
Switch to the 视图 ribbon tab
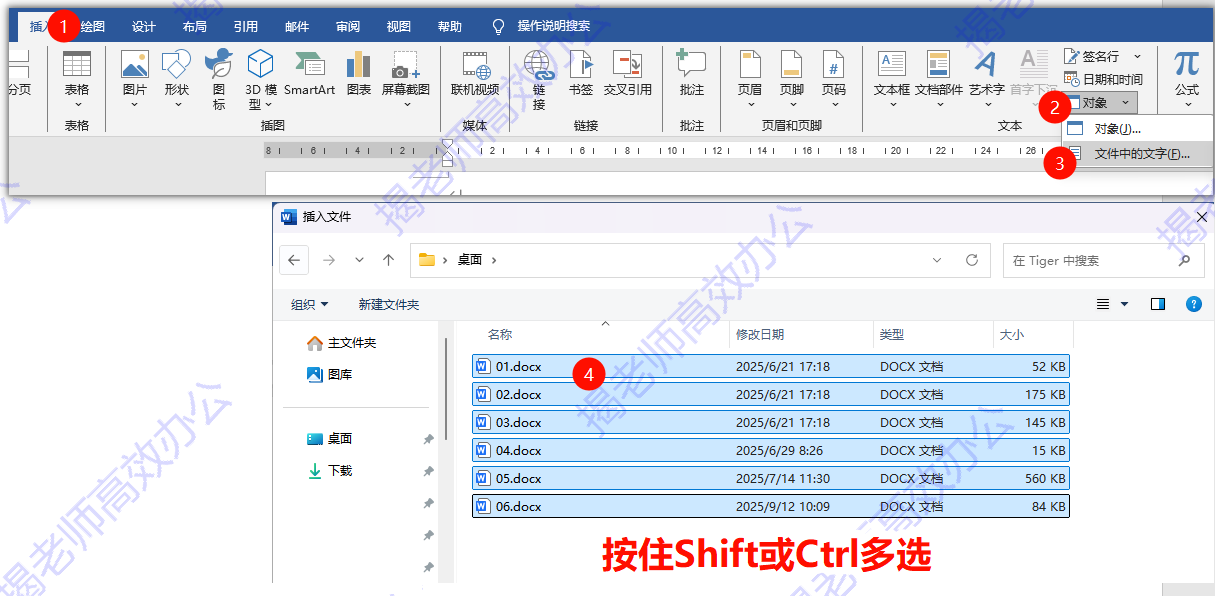(399, 27)
